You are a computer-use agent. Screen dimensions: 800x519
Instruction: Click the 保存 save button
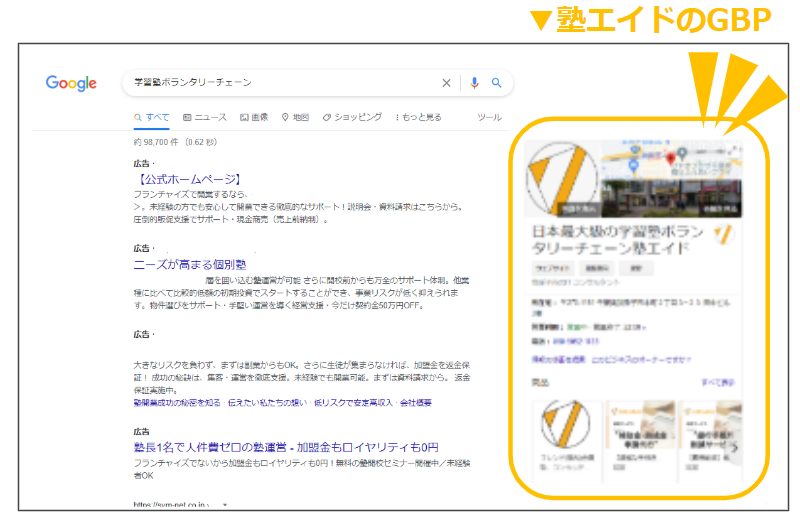pos(636,268)
